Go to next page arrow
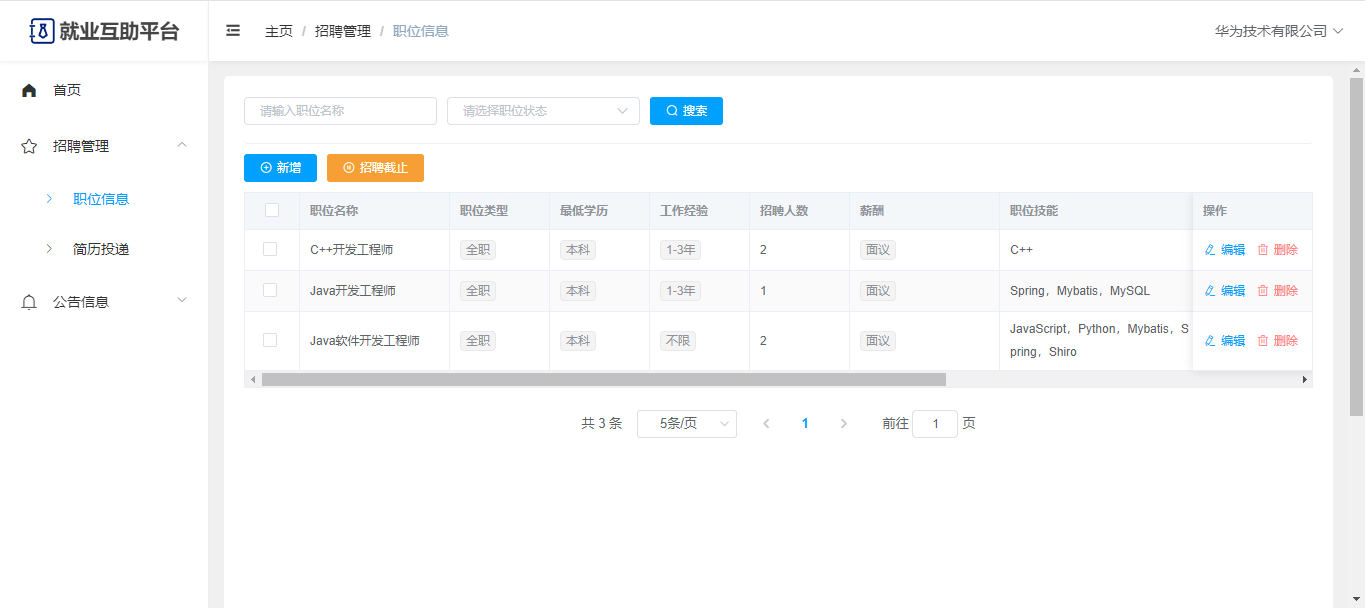The width and height of the screenshot is (1365, 608). tap(843, 424)
